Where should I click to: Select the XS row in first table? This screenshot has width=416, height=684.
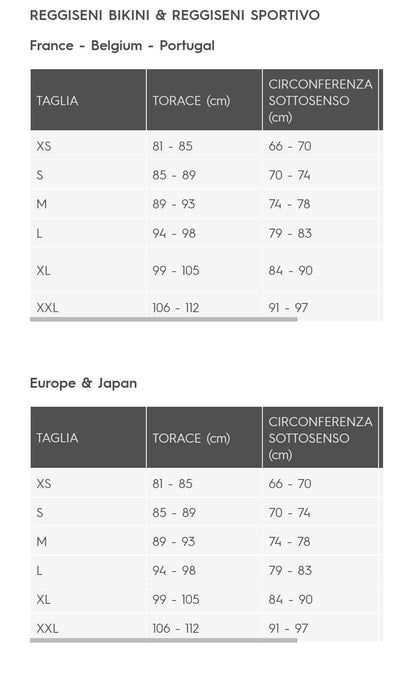(206, 146)
